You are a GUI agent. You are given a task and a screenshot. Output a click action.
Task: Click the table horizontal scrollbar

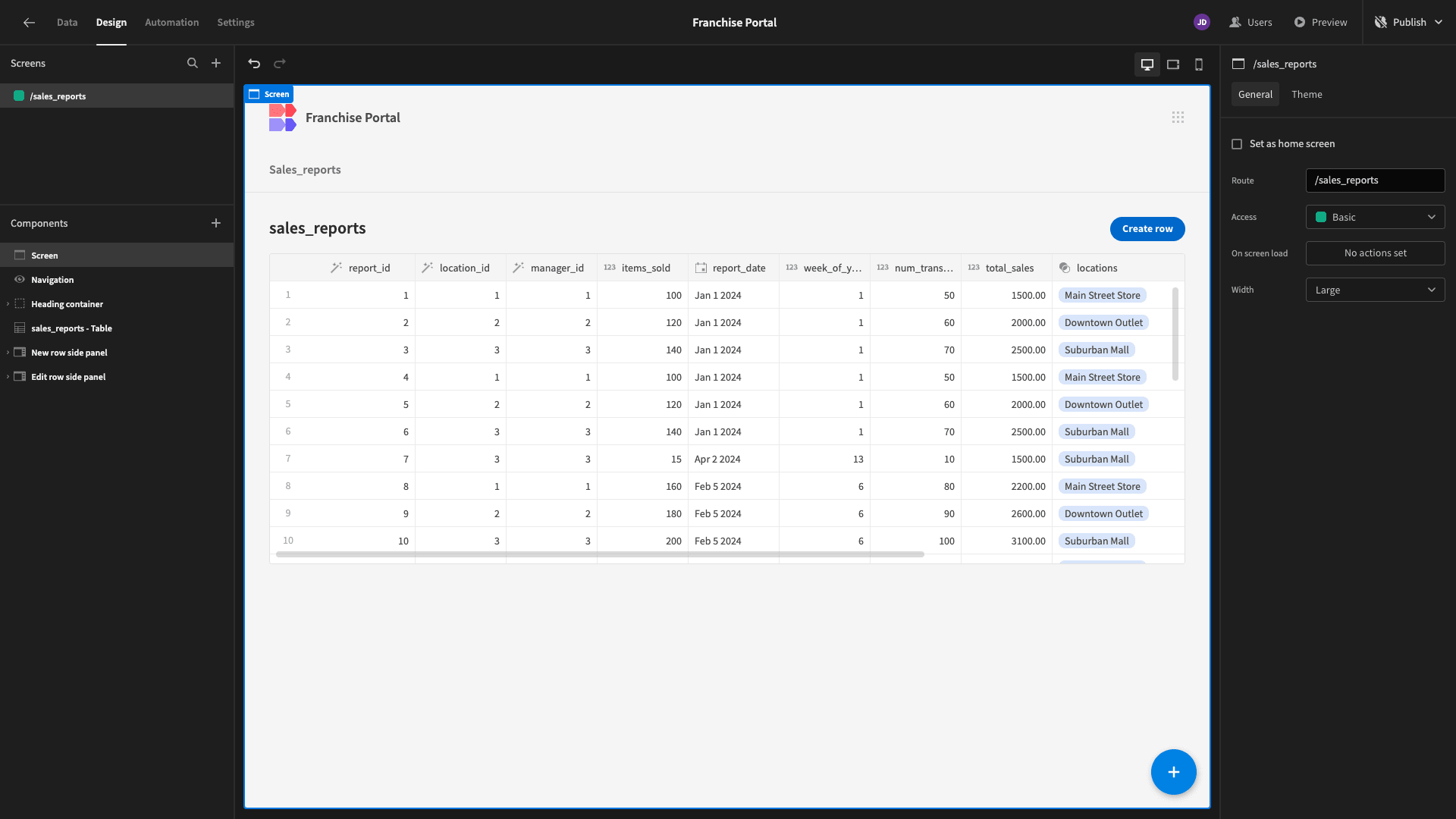(x=600, y=554)
